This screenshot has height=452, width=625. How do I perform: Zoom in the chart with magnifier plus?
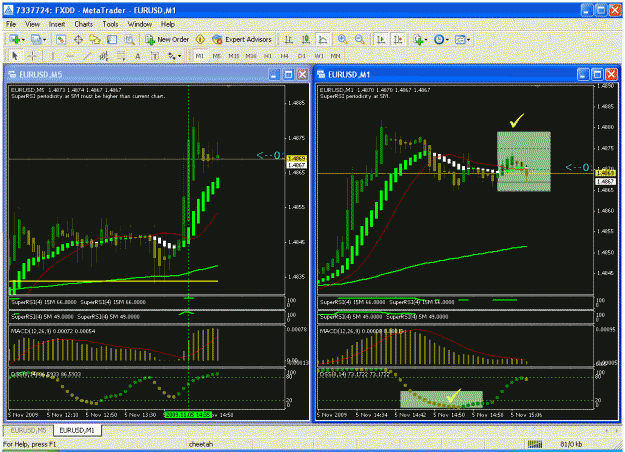point(342,39)
